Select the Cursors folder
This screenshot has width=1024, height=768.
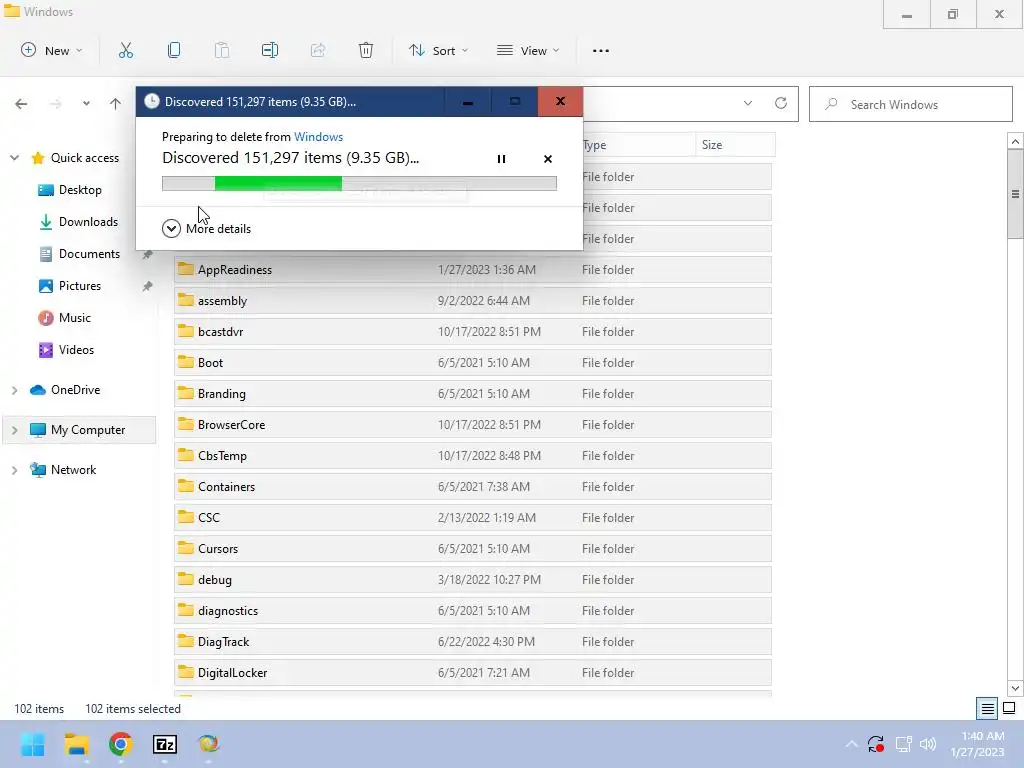point(473,549)
